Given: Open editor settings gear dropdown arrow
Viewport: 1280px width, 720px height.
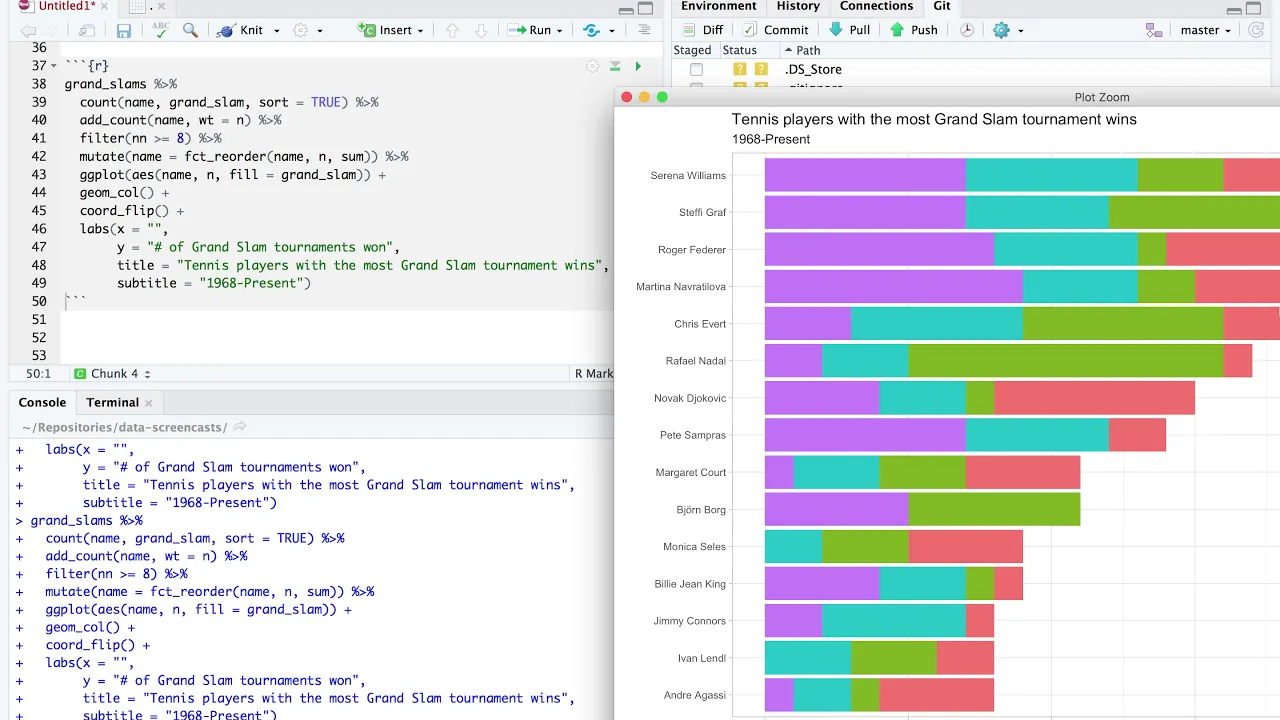Looking at the screenshot, I should coord(320,31).
